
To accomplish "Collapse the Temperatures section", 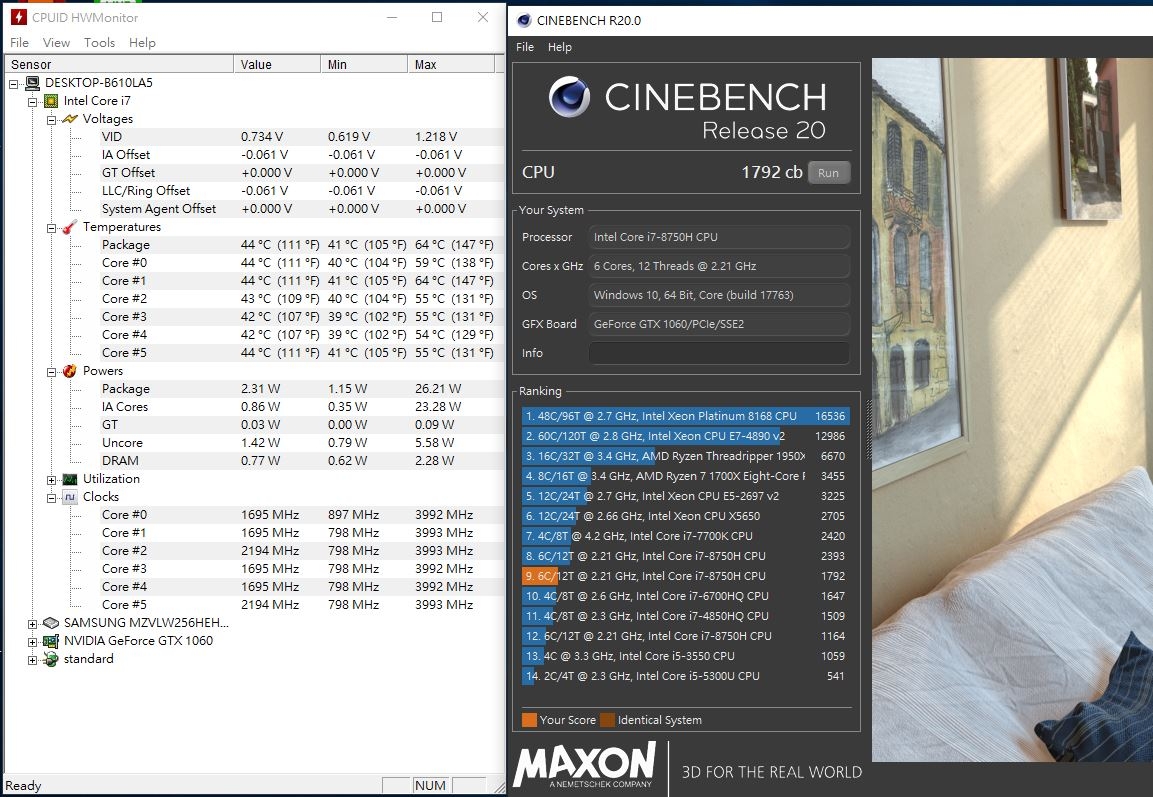I will coord(51,228).
